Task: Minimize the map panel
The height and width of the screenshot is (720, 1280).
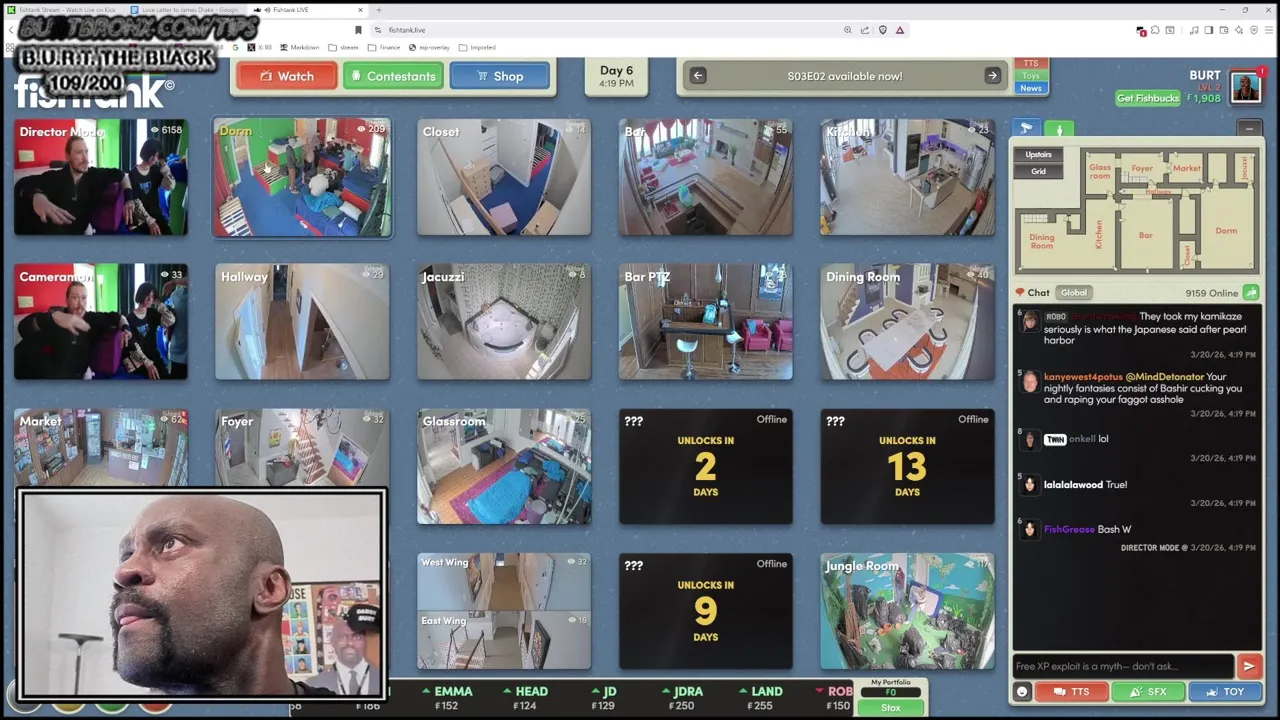Action: [x=1249, y=128]
